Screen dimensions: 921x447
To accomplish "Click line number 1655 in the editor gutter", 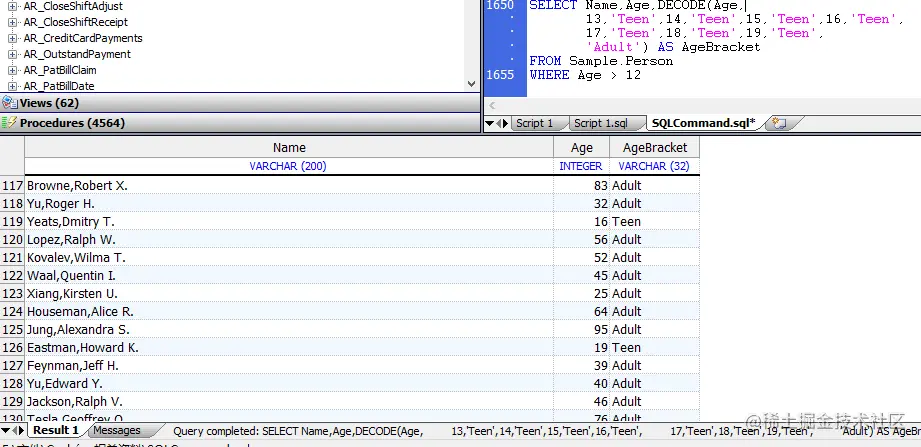I will pos(500,75).
